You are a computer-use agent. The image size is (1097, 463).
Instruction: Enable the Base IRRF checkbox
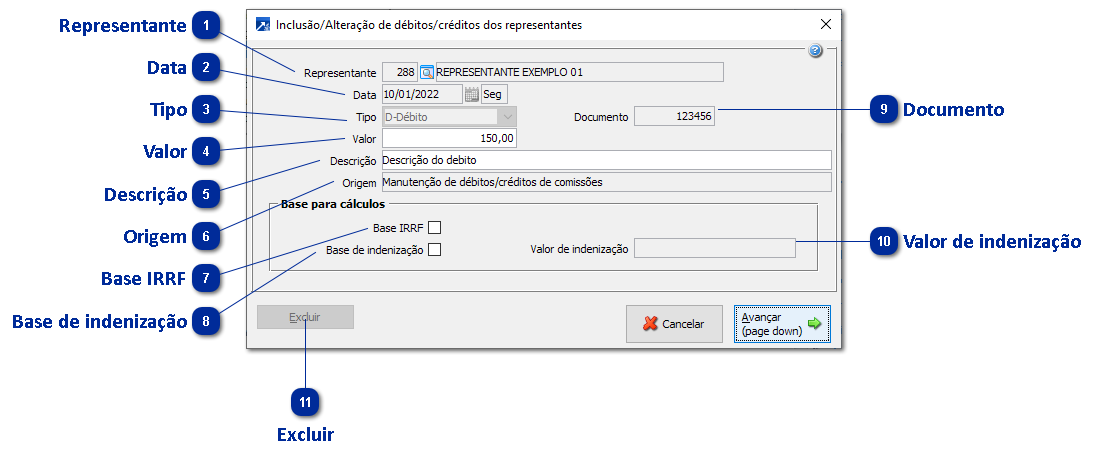click(434, 227)
